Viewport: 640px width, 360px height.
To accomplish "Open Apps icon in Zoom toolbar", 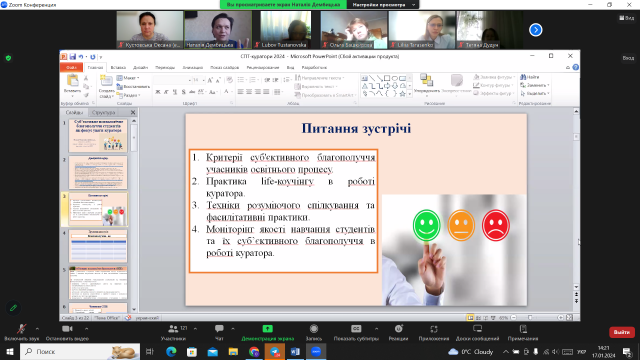I will (433, 329).
